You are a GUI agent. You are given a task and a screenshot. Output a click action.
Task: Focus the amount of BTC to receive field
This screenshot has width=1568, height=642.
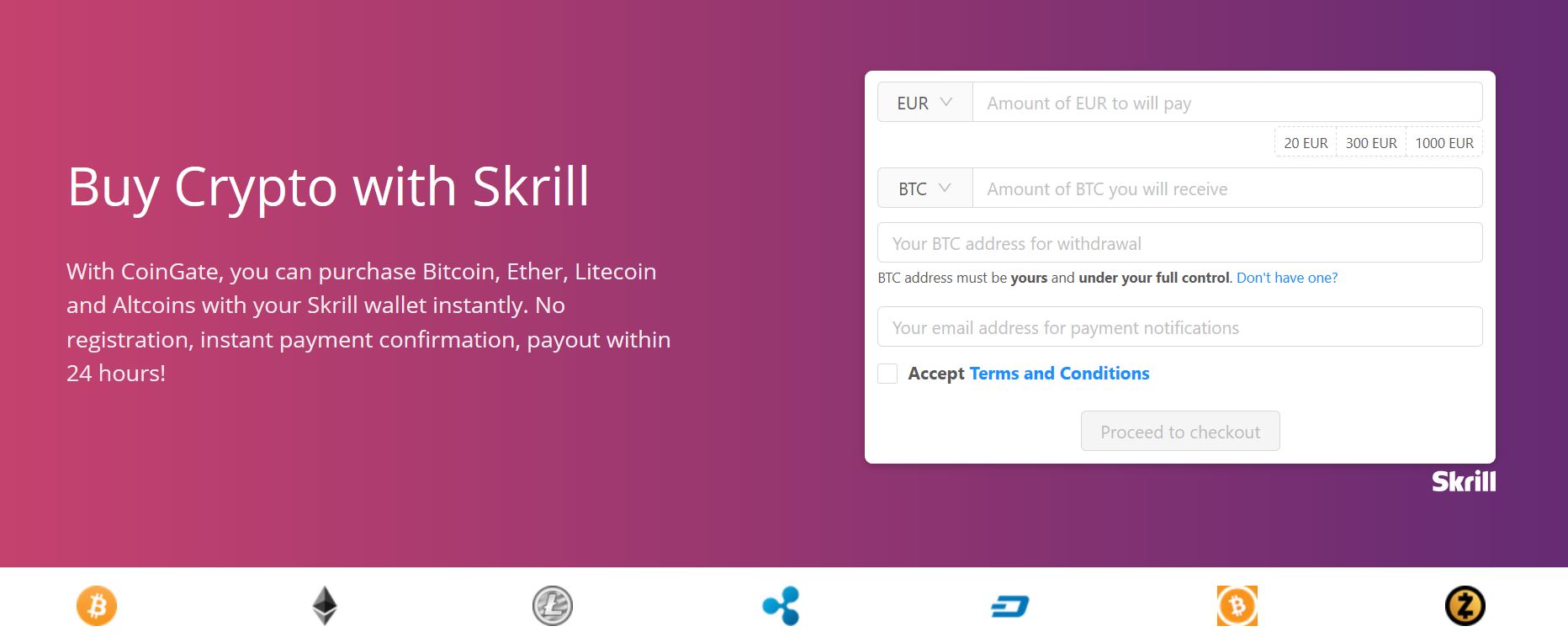[1227, 188]
